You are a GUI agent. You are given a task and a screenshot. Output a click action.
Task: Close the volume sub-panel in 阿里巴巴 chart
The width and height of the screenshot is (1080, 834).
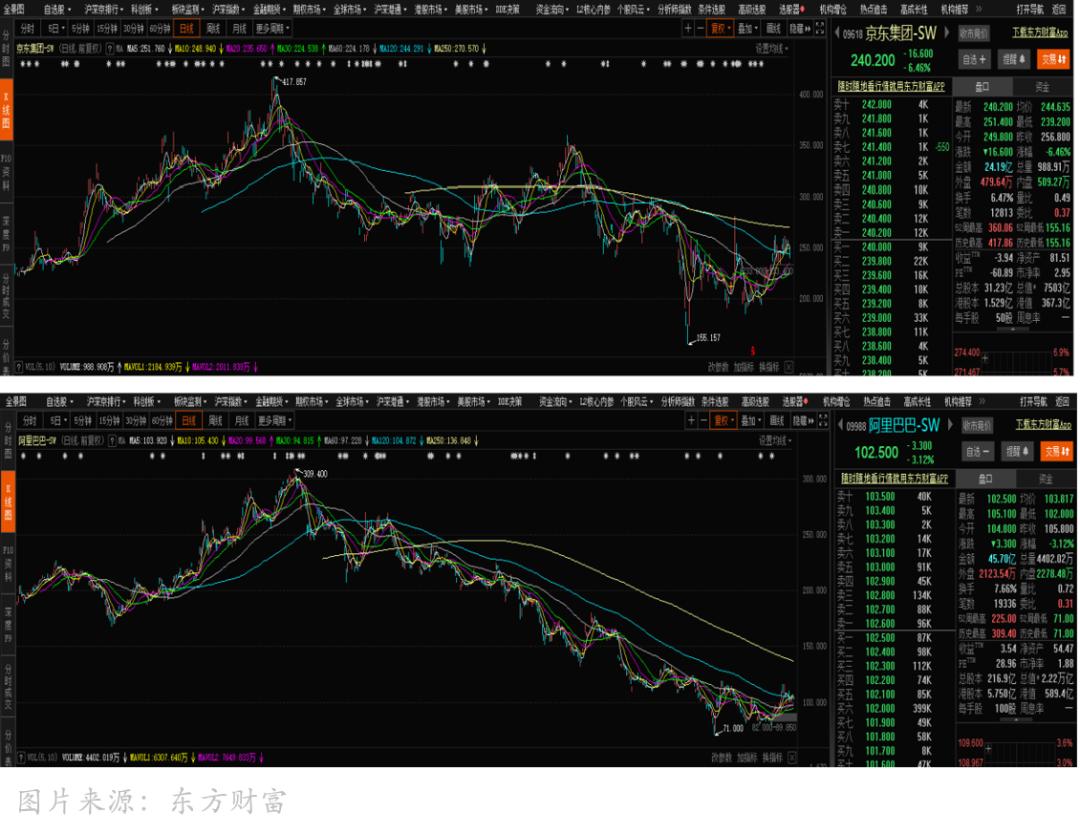coord(791,758)
